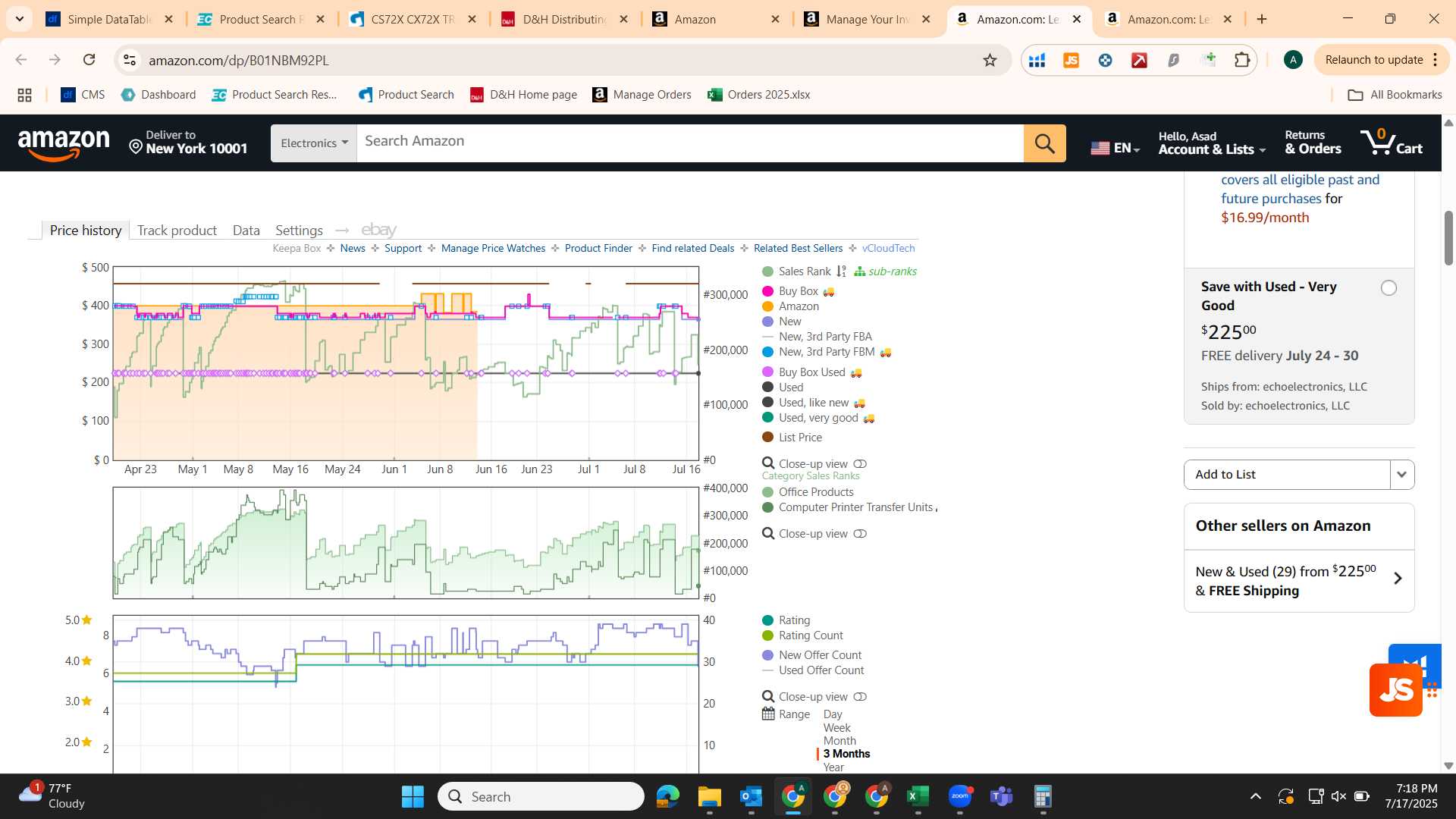
Task: Open the tab search dropdown arrow
Action: (19, 19)
